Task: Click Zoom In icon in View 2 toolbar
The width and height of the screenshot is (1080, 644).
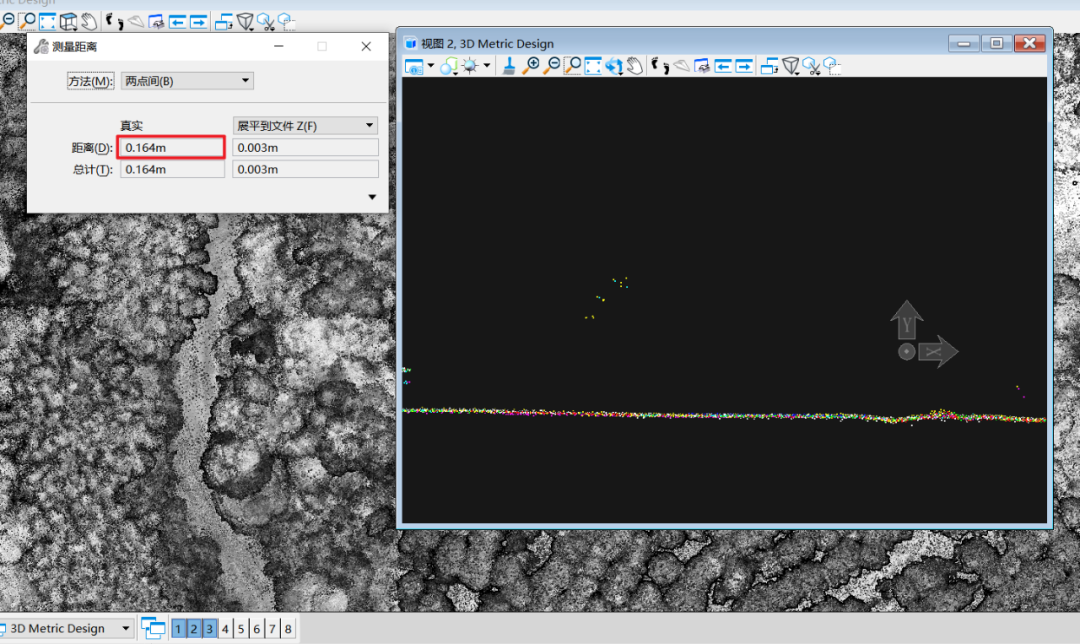Action: point(530,66)
